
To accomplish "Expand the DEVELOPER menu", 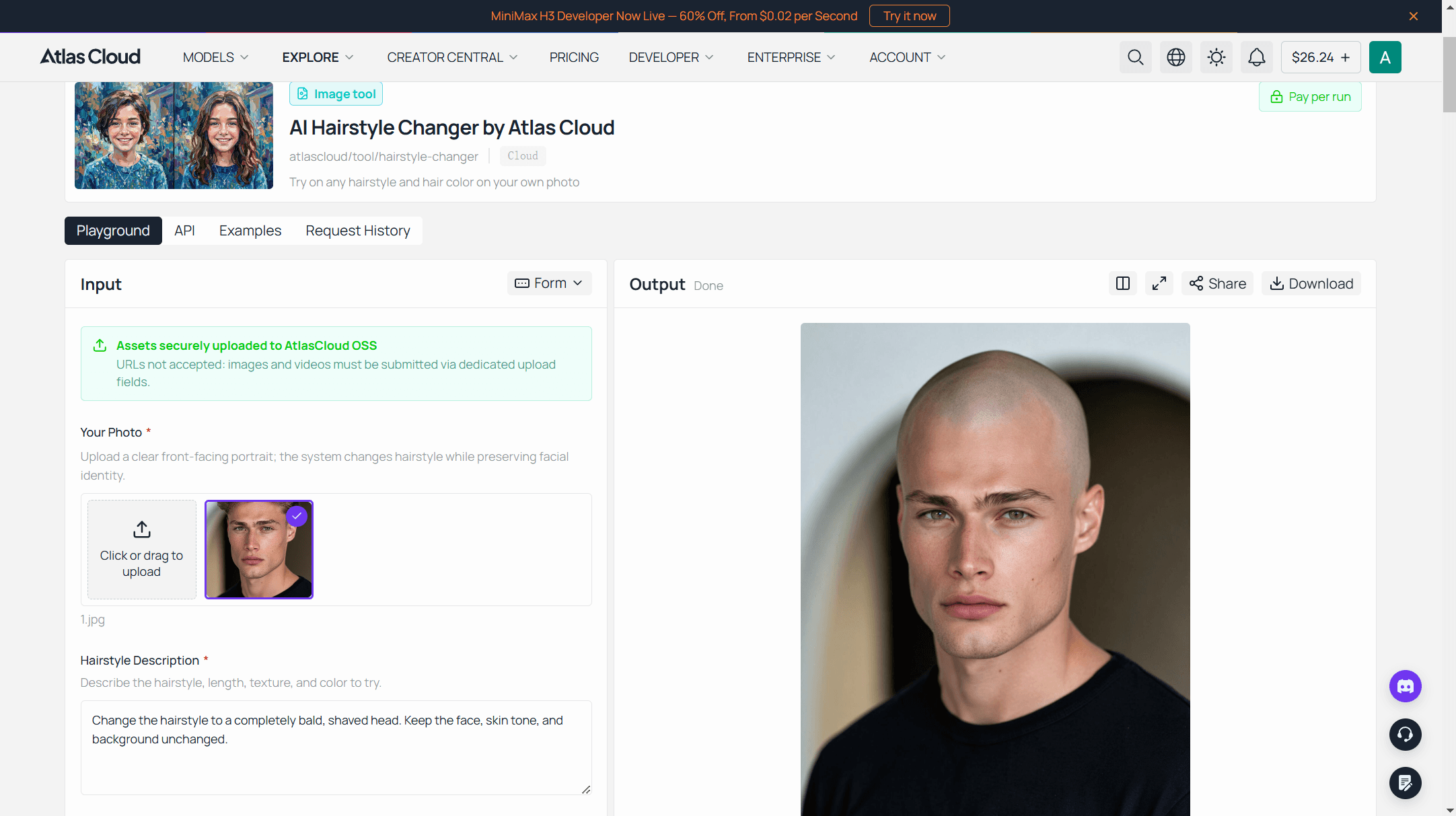I will [671, 57].
